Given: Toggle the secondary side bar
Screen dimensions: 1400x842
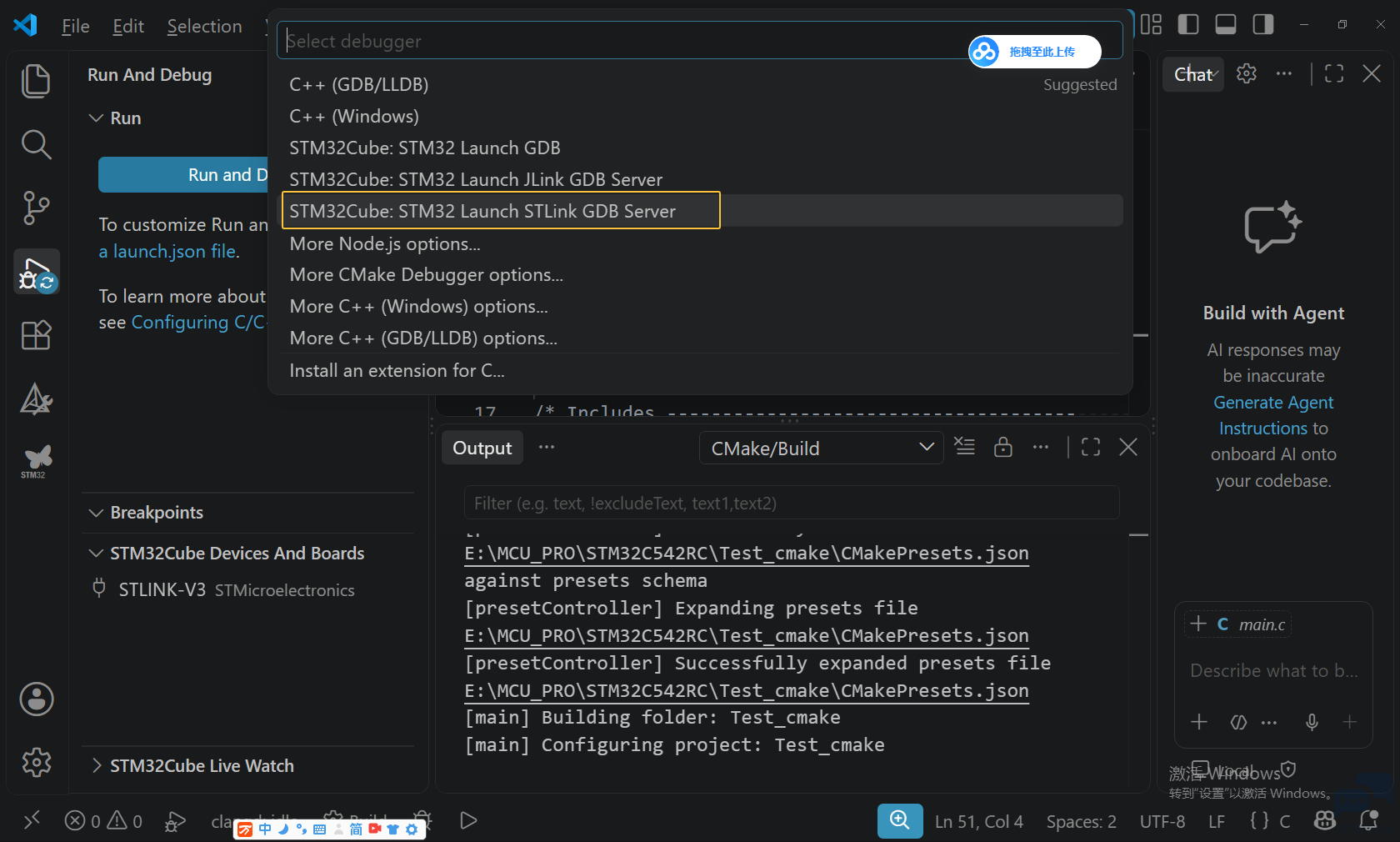Looking at the screenshot, I should [1263, 25].
